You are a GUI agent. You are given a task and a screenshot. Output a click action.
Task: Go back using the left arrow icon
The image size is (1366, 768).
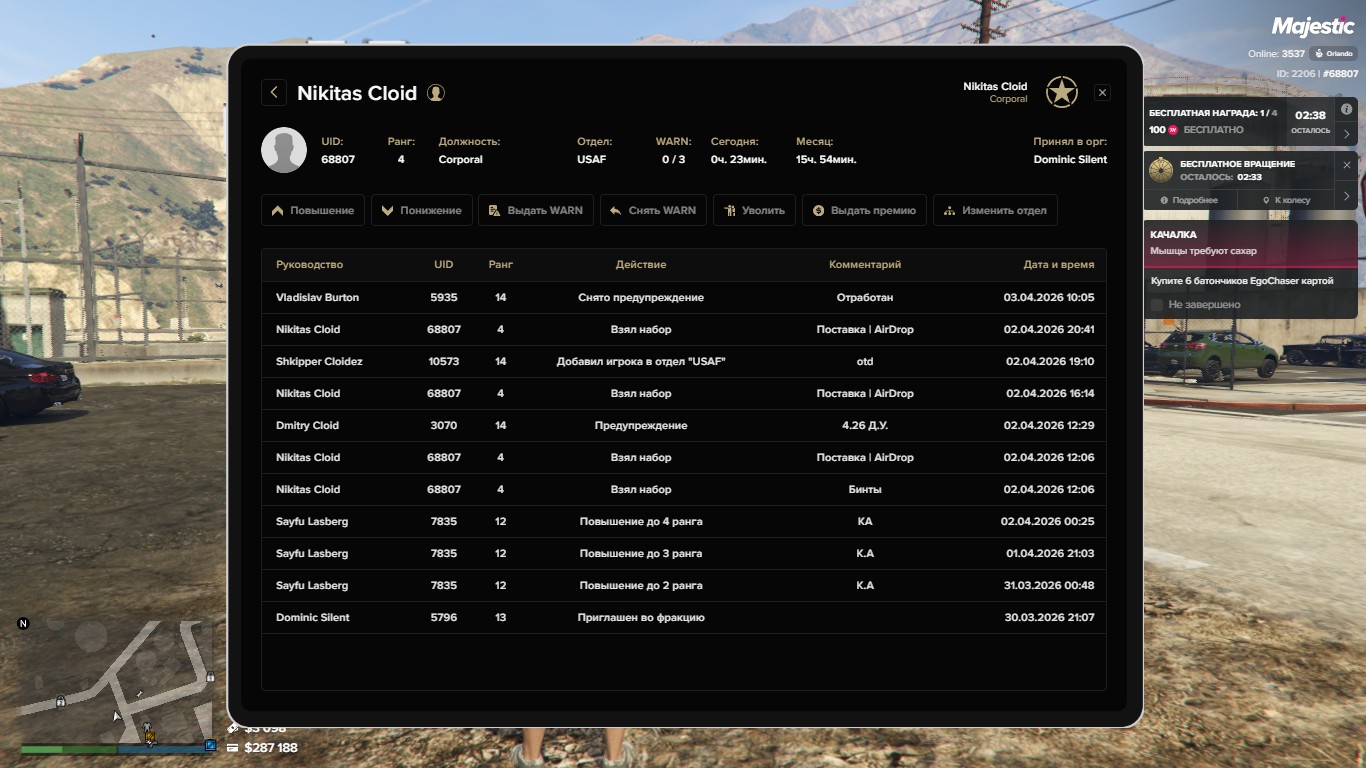click(274, 92)
